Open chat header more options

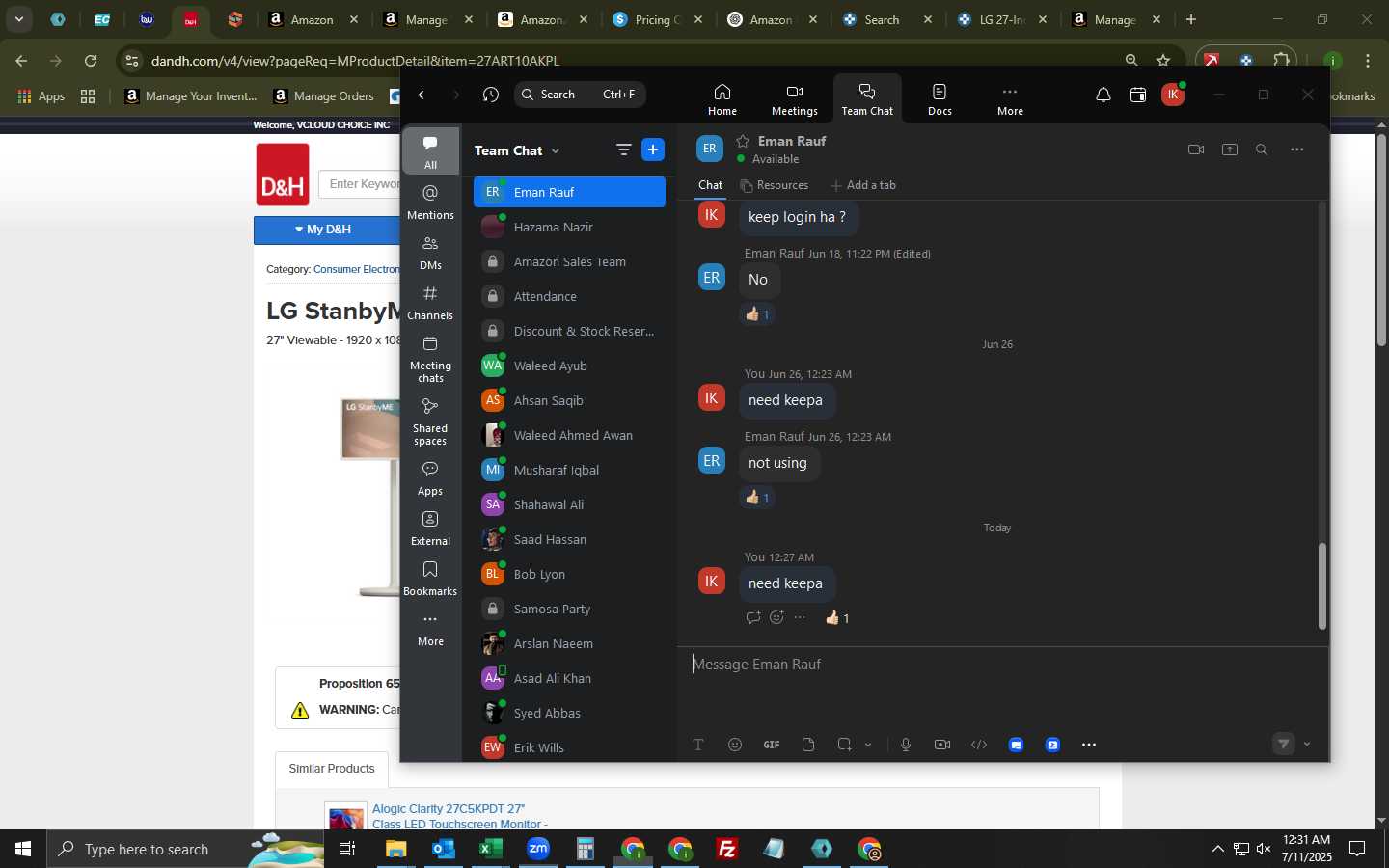click(1297, 149)
